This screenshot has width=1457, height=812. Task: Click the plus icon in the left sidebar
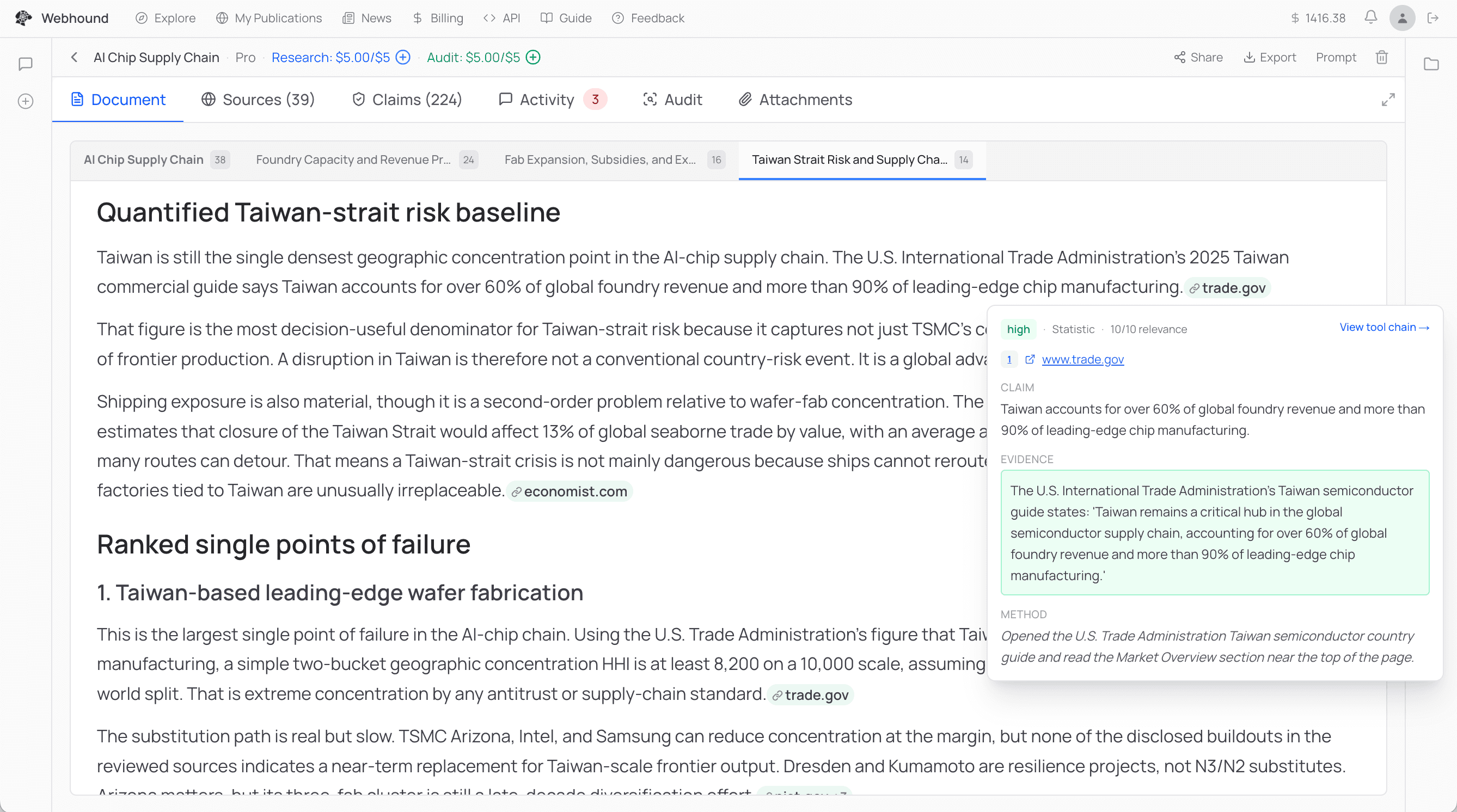click(x=25, y=101)
